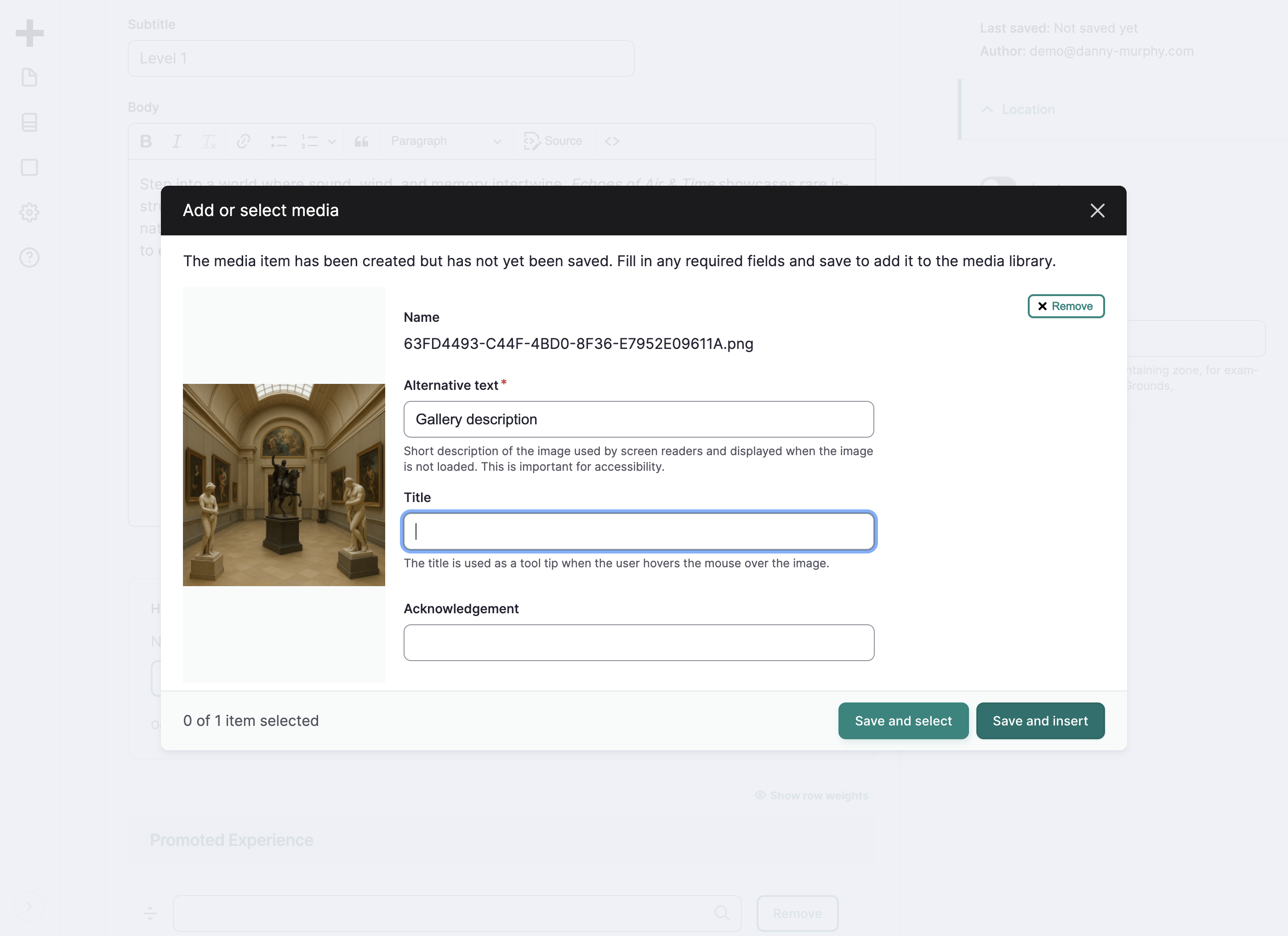Click the plus icon in the sidebar
1288x936 pixels.
pyautogui.click(x=29, y=33)
